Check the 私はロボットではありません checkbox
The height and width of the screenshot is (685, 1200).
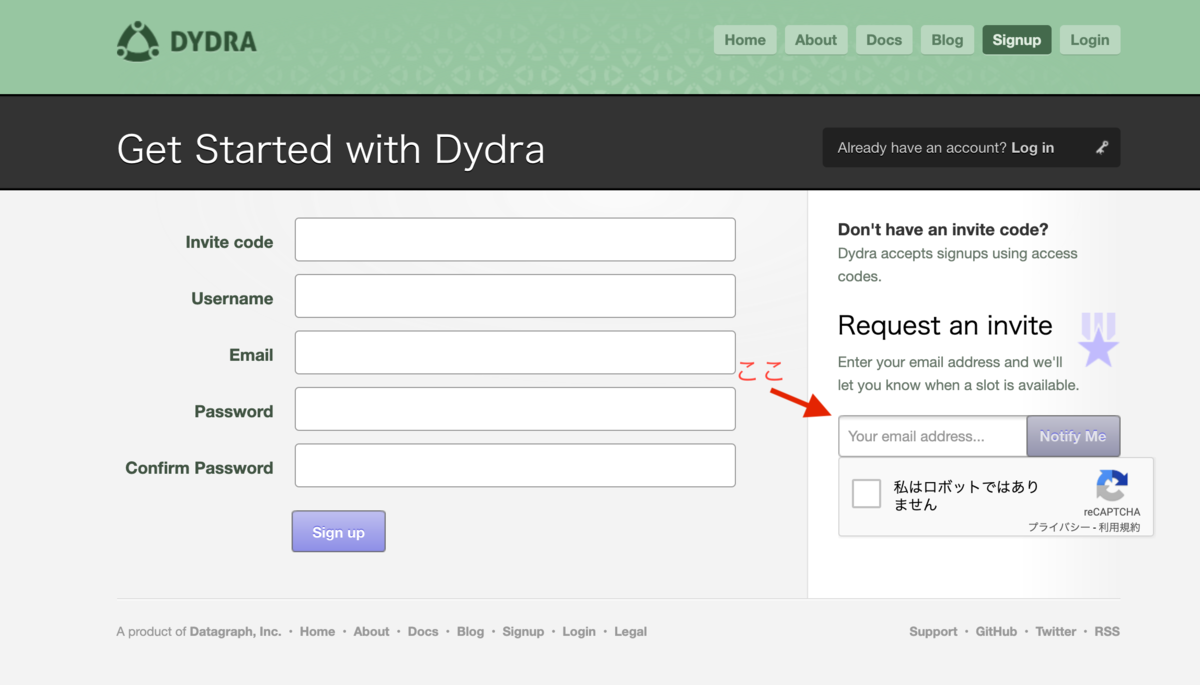coord(866,493)
